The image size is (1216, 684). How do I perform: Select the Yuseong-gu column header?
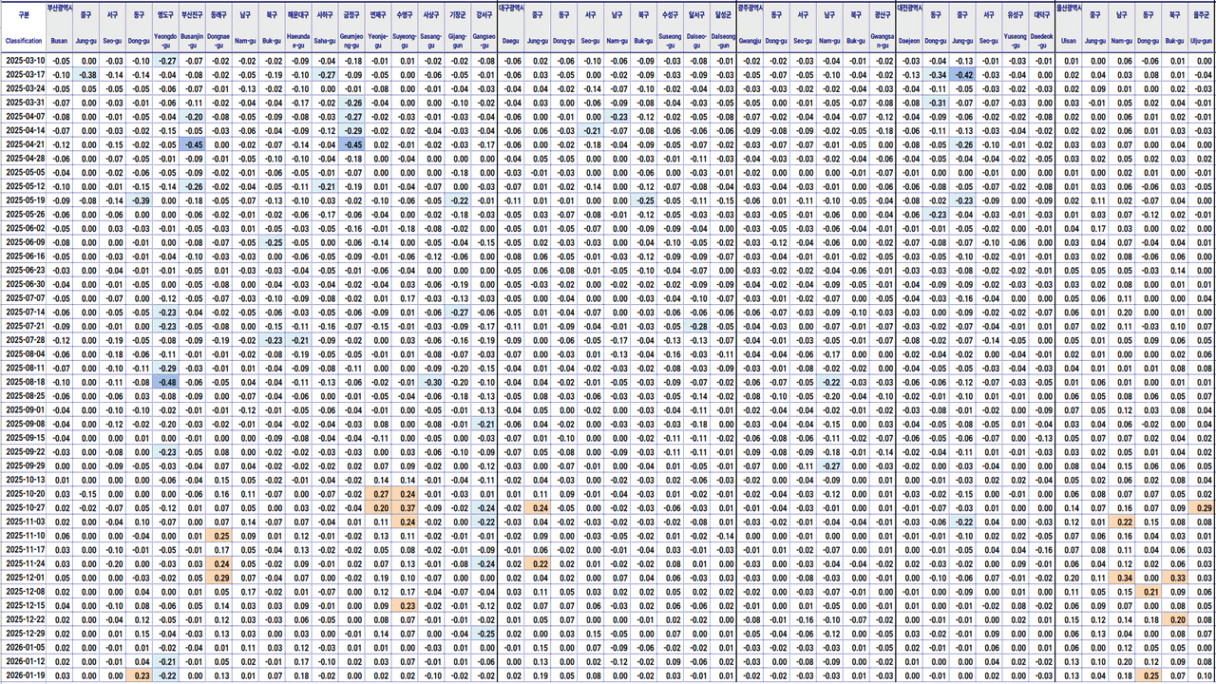pos(1015,41)
